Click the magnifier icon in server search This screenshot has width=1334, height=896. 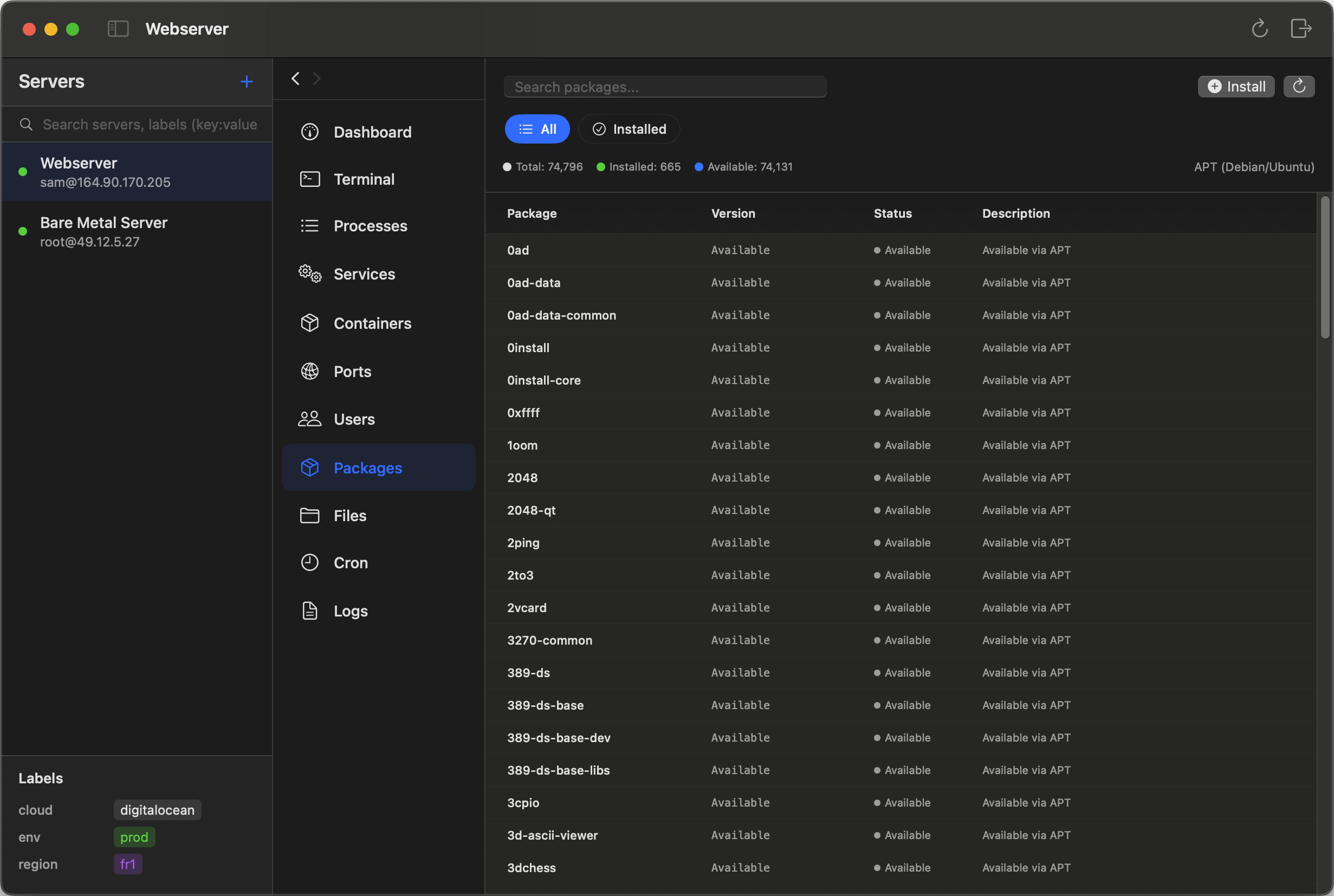click(x=27, y=124)
